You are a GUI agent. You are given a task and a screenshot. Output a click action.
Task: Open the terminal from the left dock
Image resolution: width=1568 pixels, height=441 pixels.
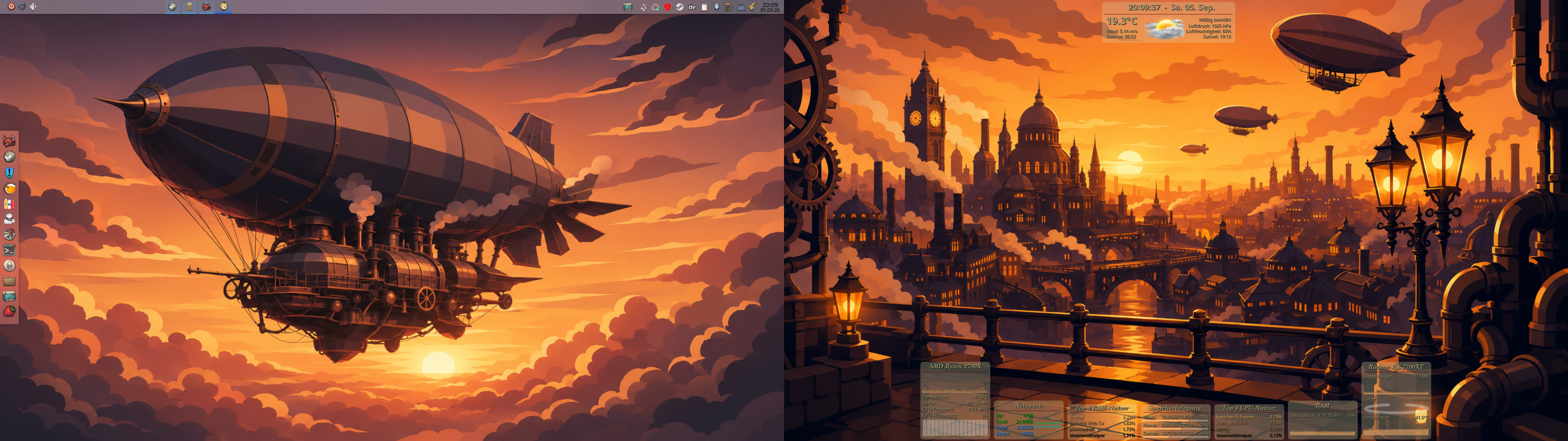click(x=9, y=250)
